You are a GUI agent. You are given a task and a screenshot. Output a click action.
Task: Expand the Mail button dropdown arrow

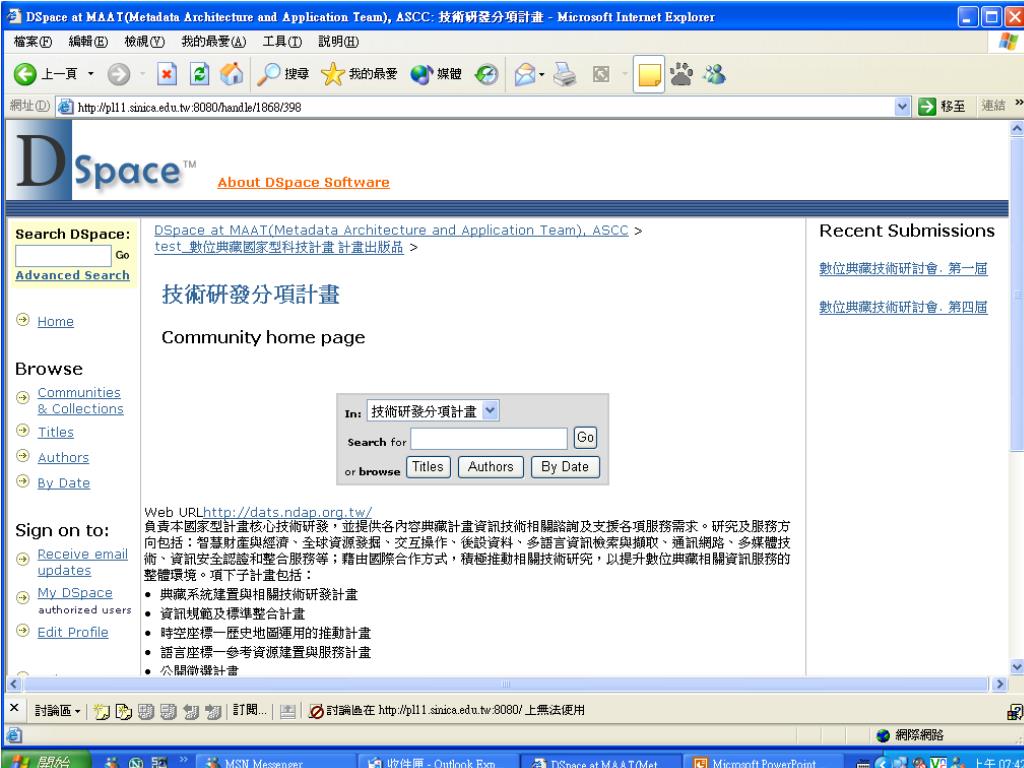point(542,74)
